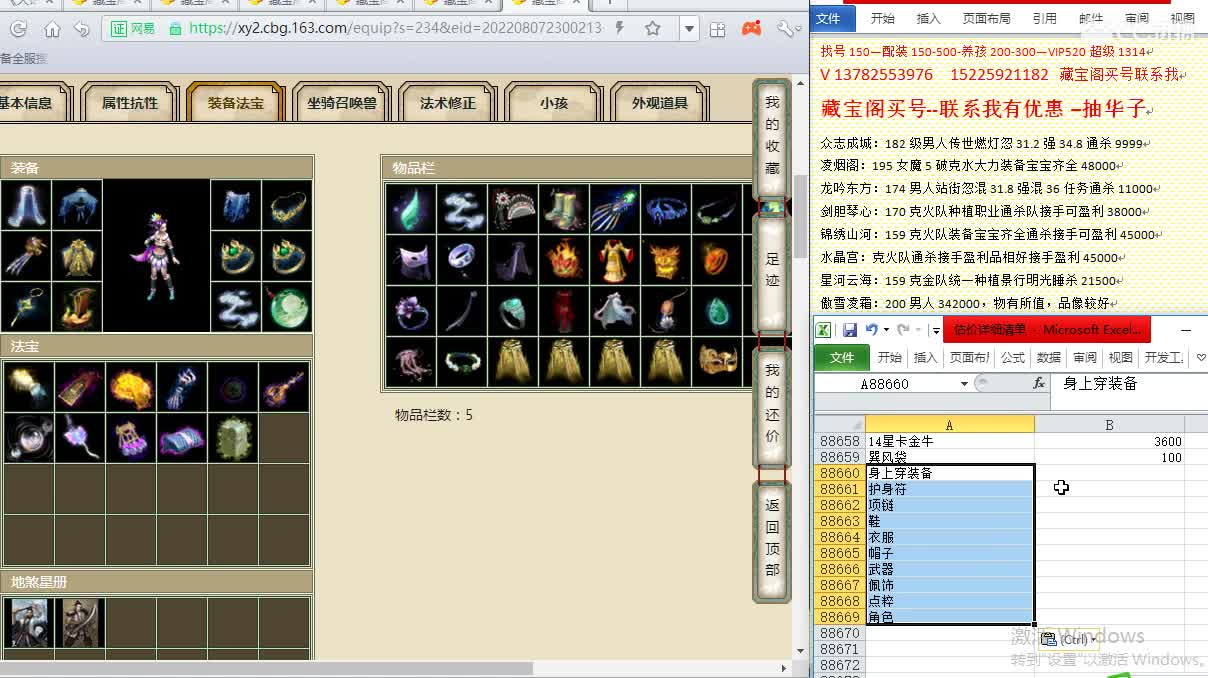Open the 小孩 tab
Image resolution: width=1208 pixels, height=678 pixels.
(554, 103)
